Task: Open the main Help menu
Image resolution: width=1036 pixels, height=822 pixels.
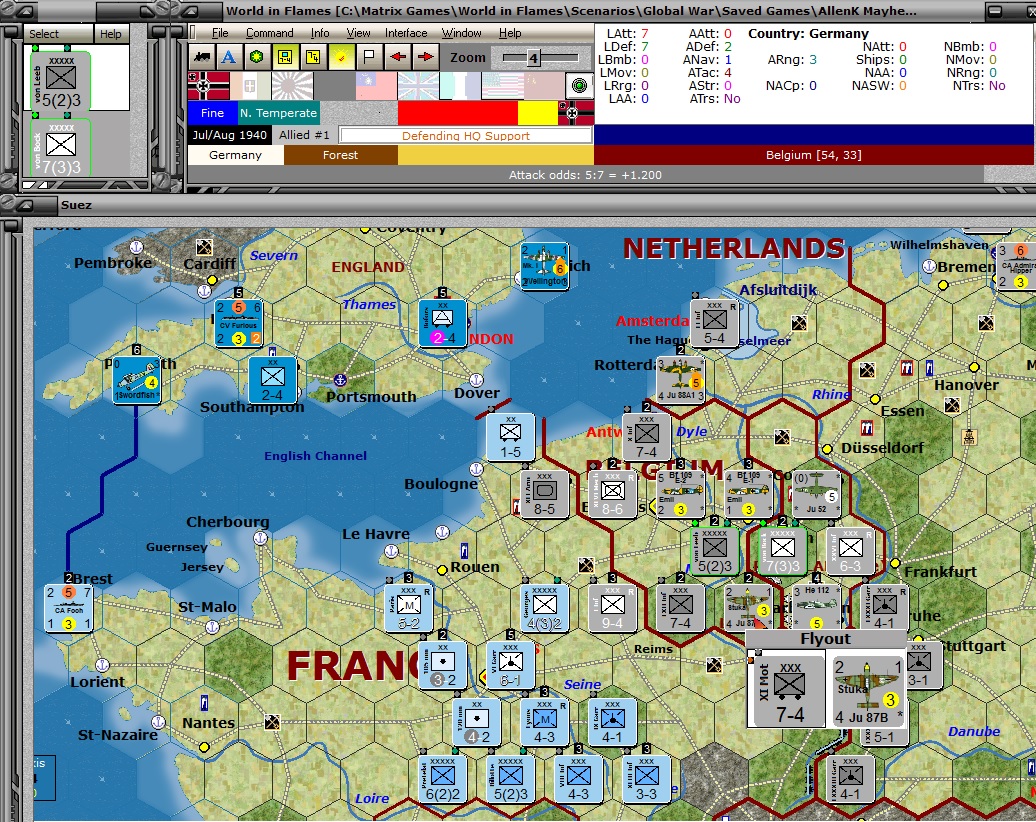Action: 509,33
